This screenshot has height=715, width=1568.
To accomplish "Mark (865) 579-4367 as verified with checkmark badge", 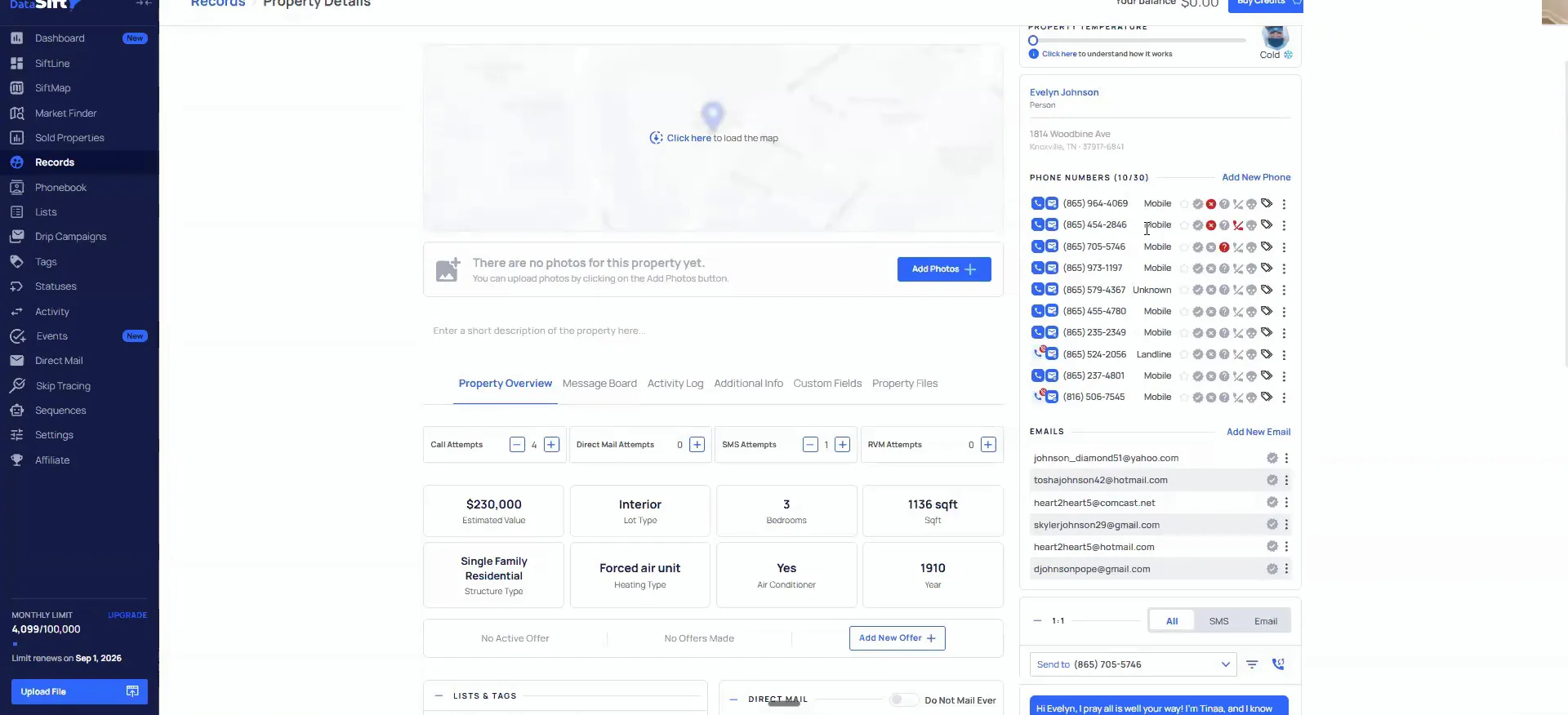I will pos(1197,290).
